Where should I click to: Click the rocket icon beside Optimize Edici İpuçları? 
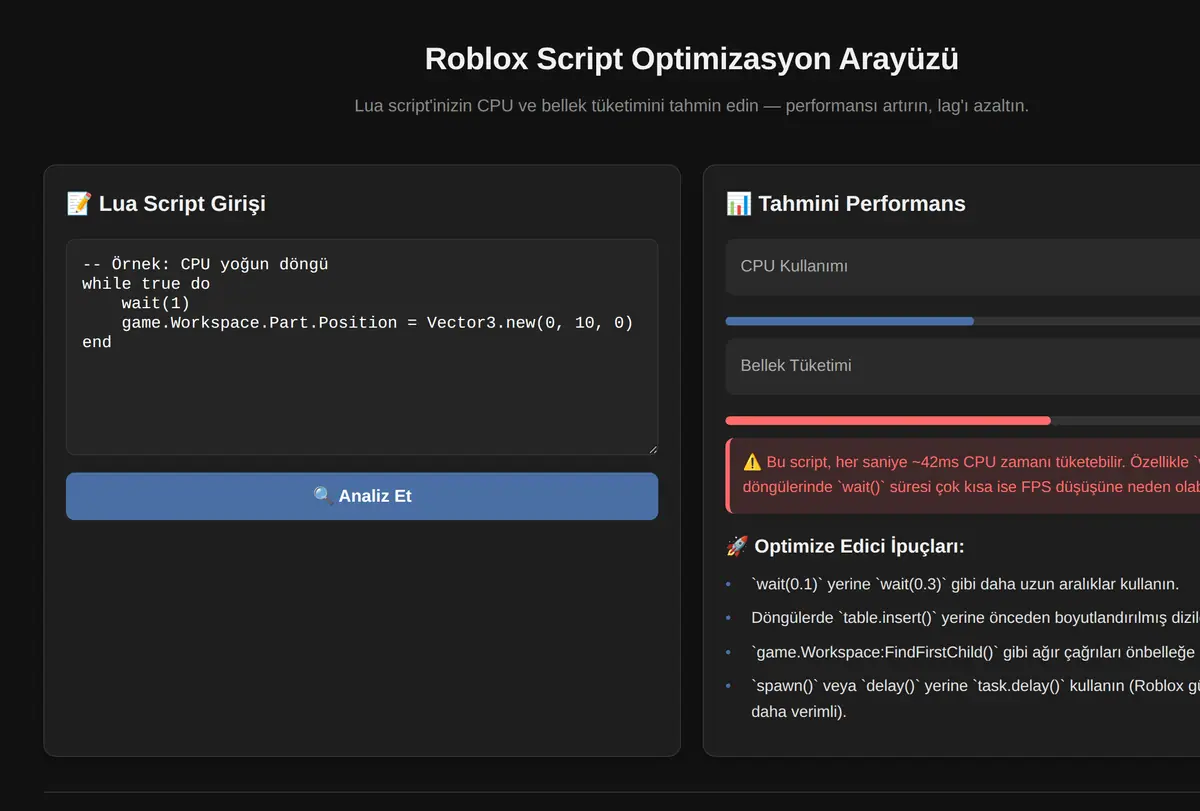[x=737, y=546]
